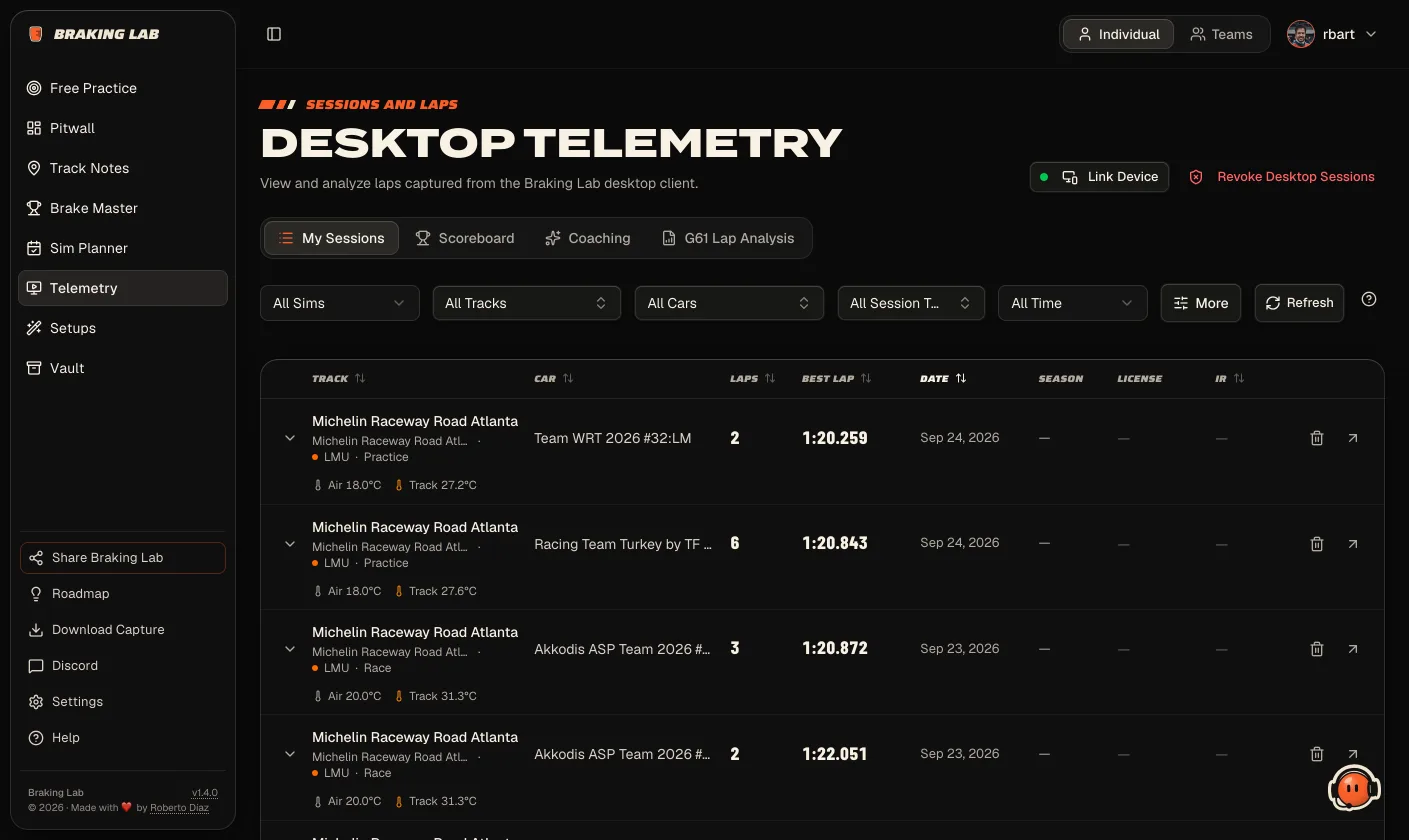Select the My Sessions tab

[x=331, y=238]
